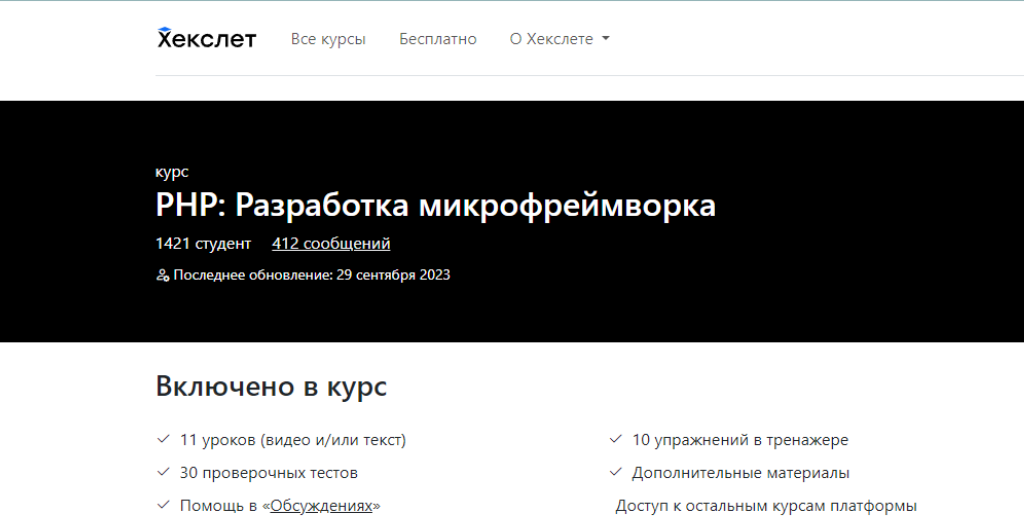Viewport: 1024px width, 525px height.
Task: Expand the О Хекслете dropdown
Action: (x=559, y=39)
